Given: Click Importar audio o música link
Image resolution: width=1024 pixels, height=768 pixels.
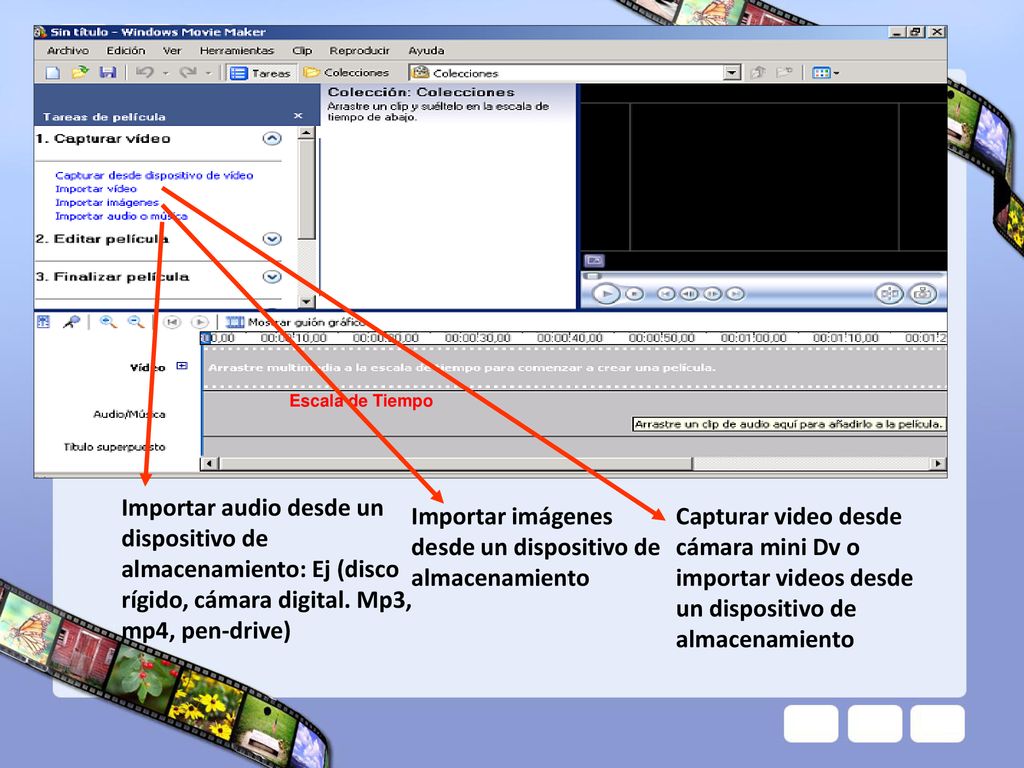Looking at the screenshot, I should tap(121, 216).
